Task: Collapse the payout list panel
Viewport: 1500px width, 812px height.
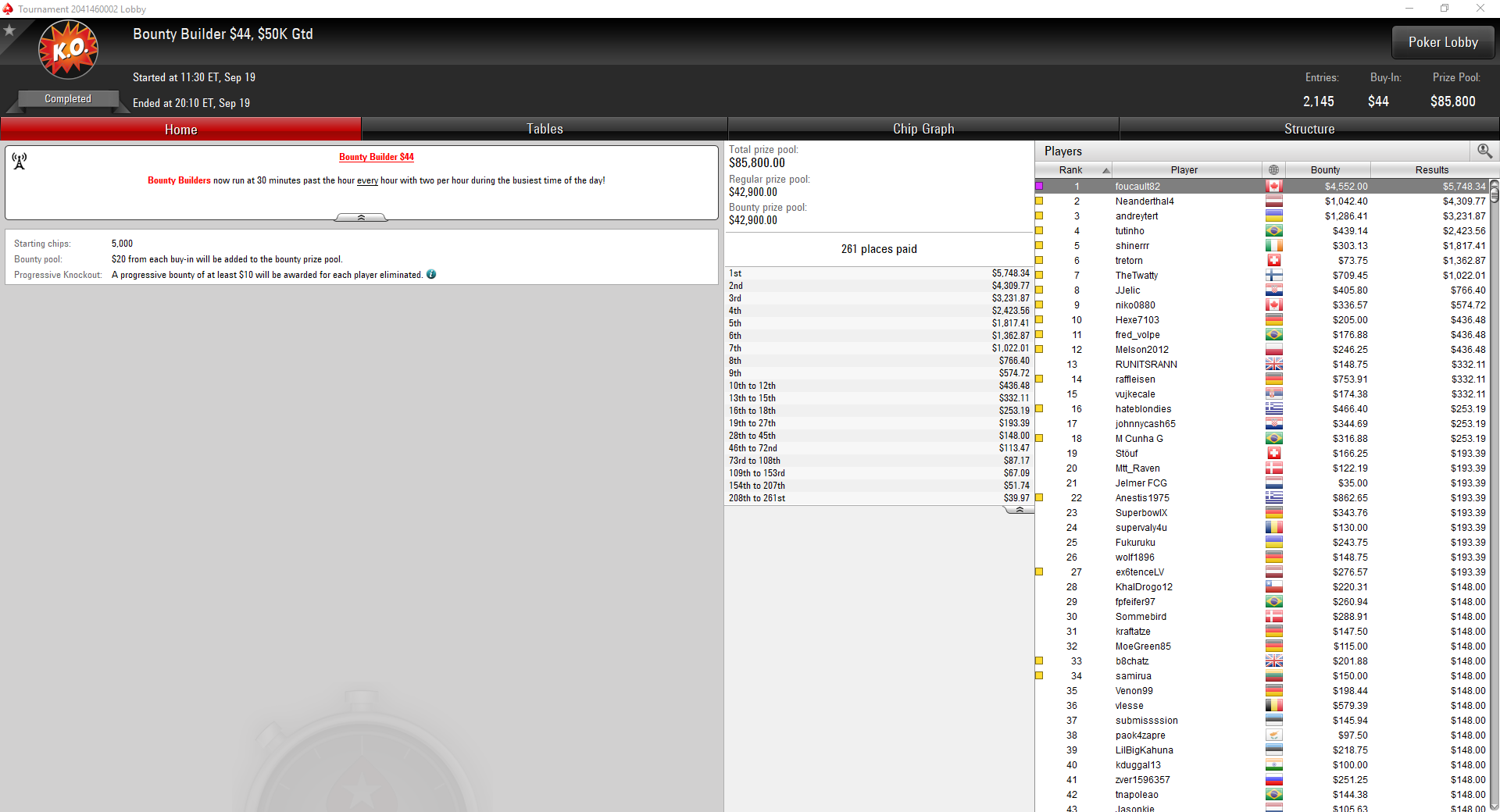Action: tap(1019, 509)
